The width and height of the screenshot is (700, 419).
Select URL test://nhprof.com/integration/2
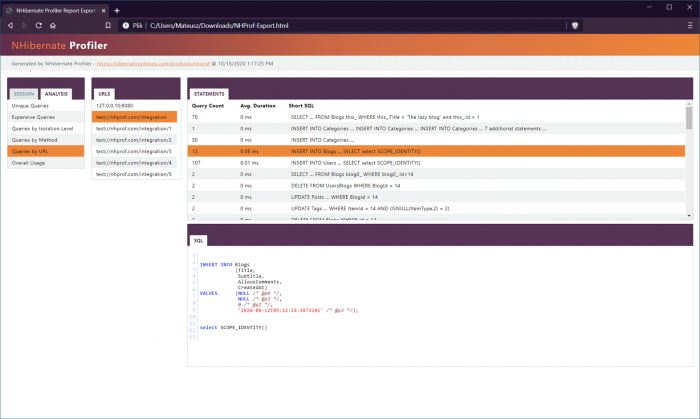click(134, 140)
